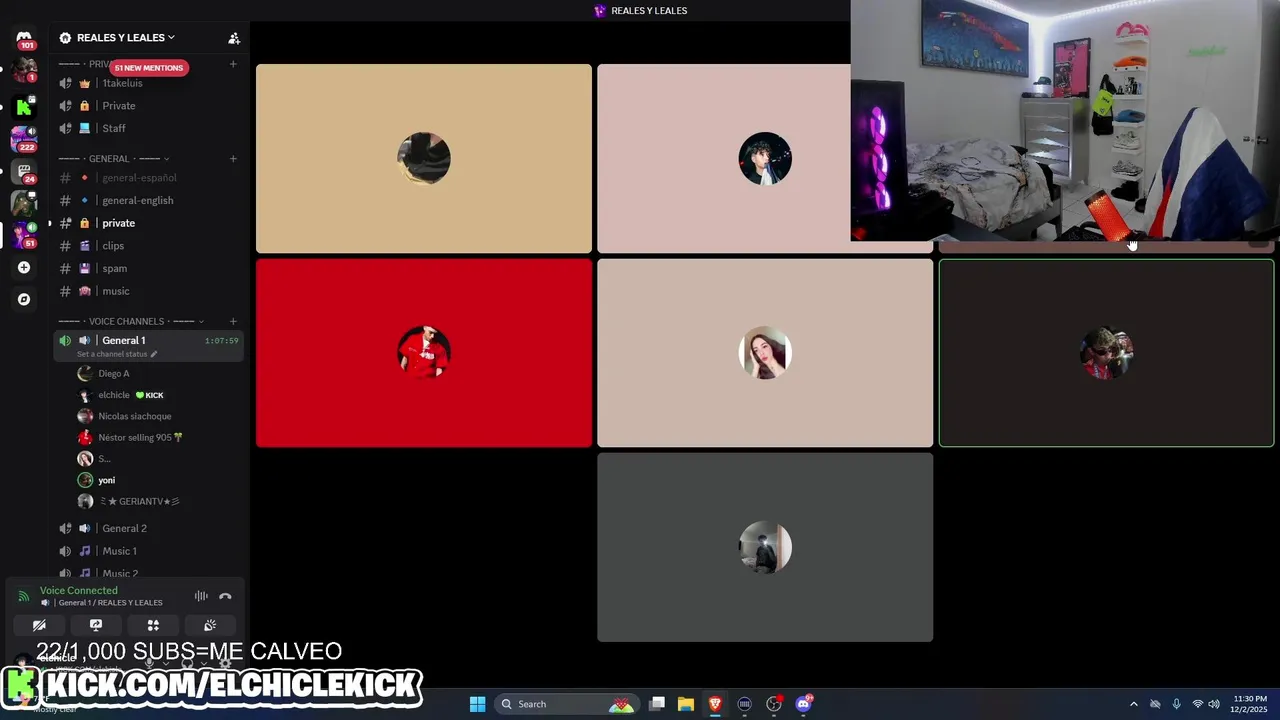Open the soundboard button
1280x720 pixels.
[x=210, y=625]
